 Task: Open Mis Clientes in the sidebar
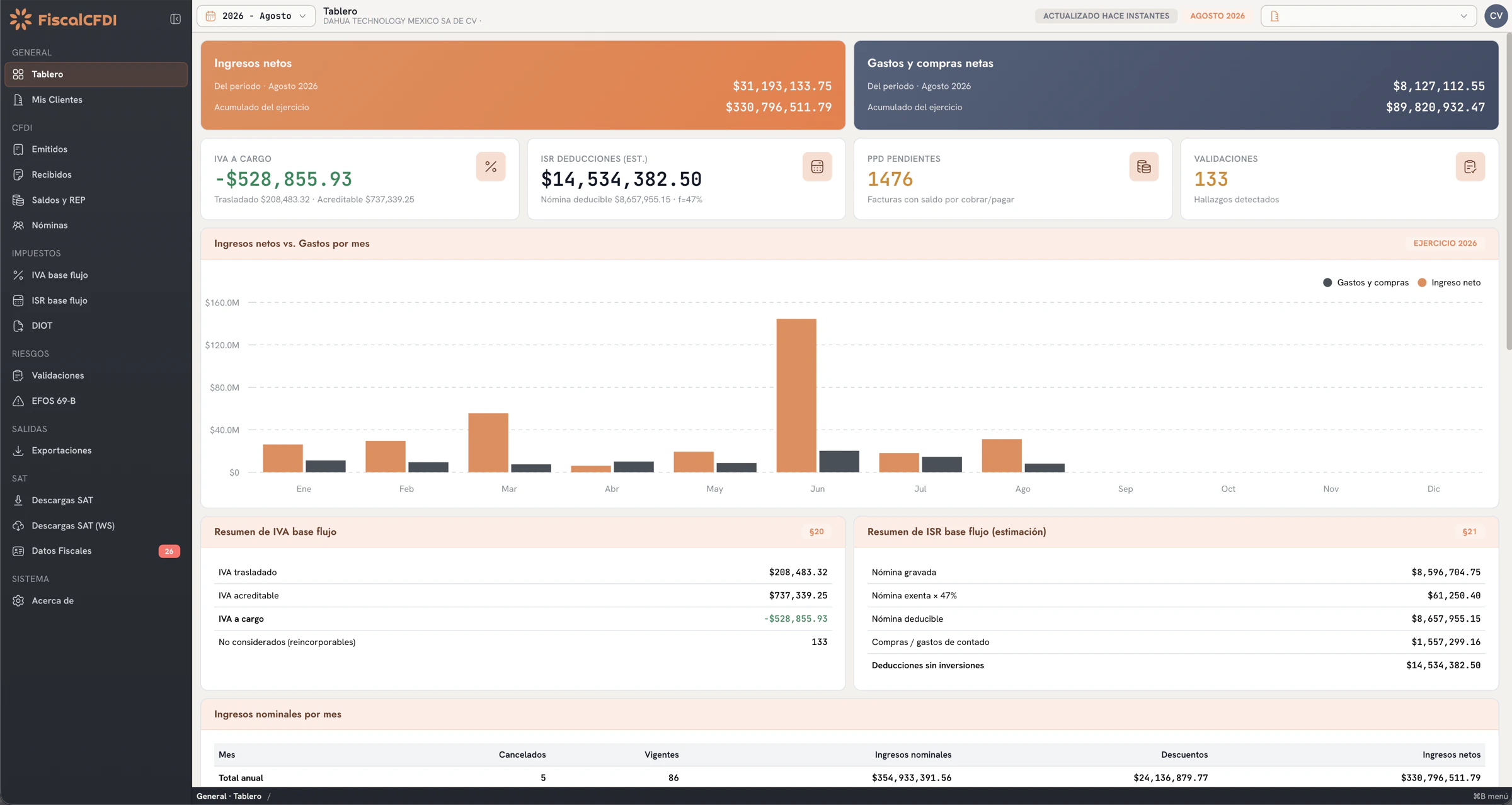tap(96, 100)
